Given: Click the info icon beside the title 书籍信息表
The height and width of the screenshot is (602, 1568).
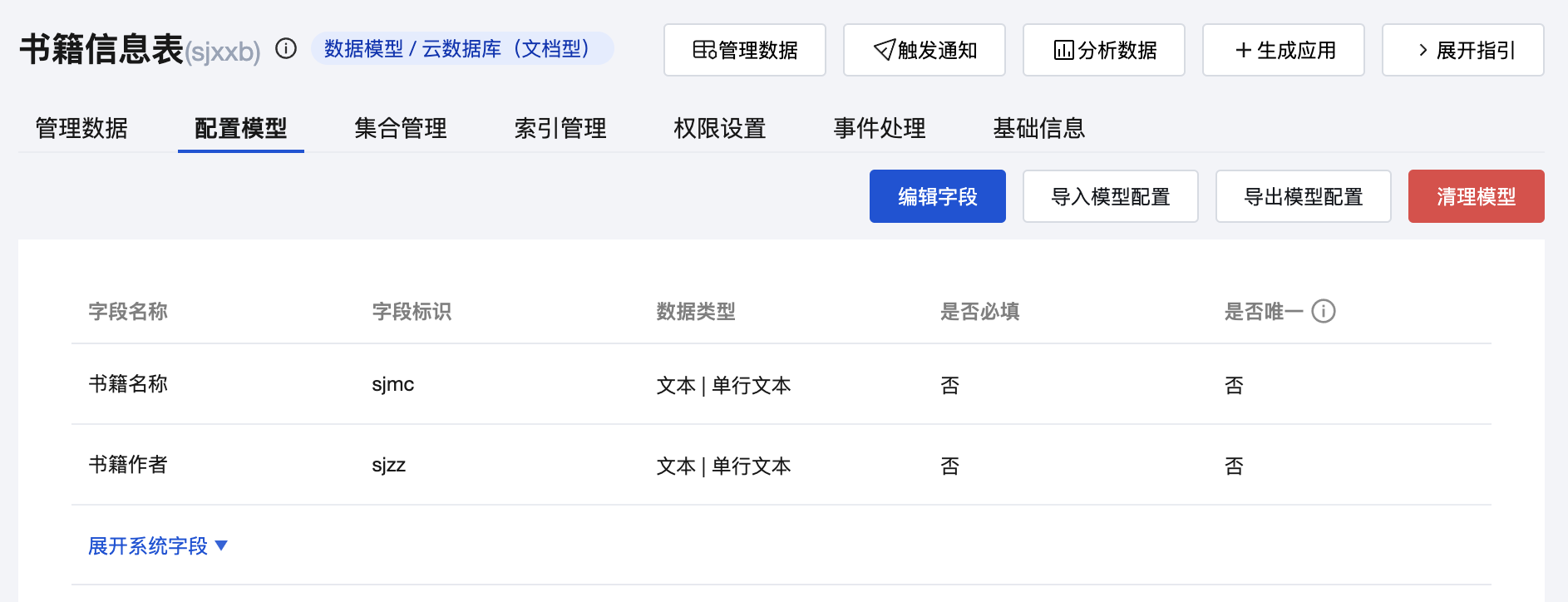Looking at the screenshot, I should [286, 49].
